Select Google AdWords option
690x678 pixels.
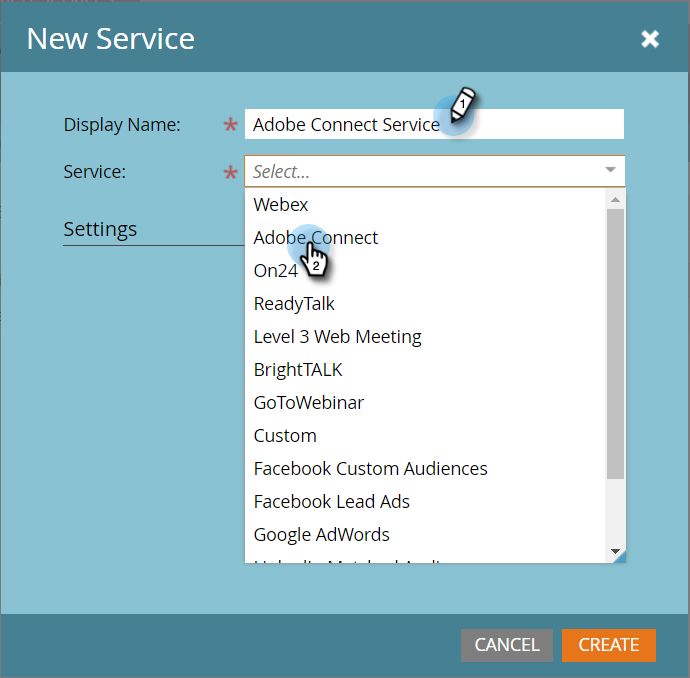click(425, 535)
